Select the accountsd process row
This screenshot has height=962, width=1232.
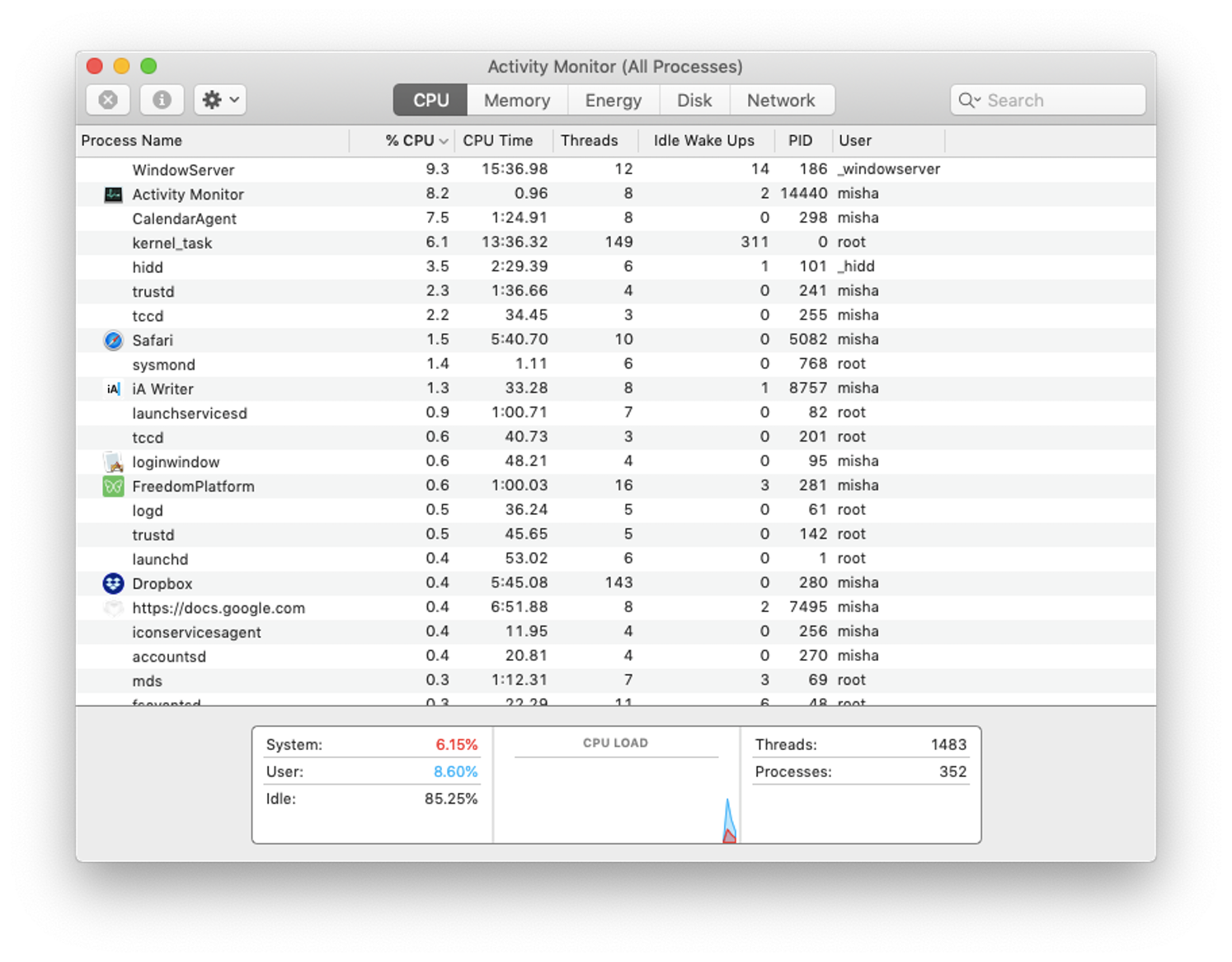615,656
